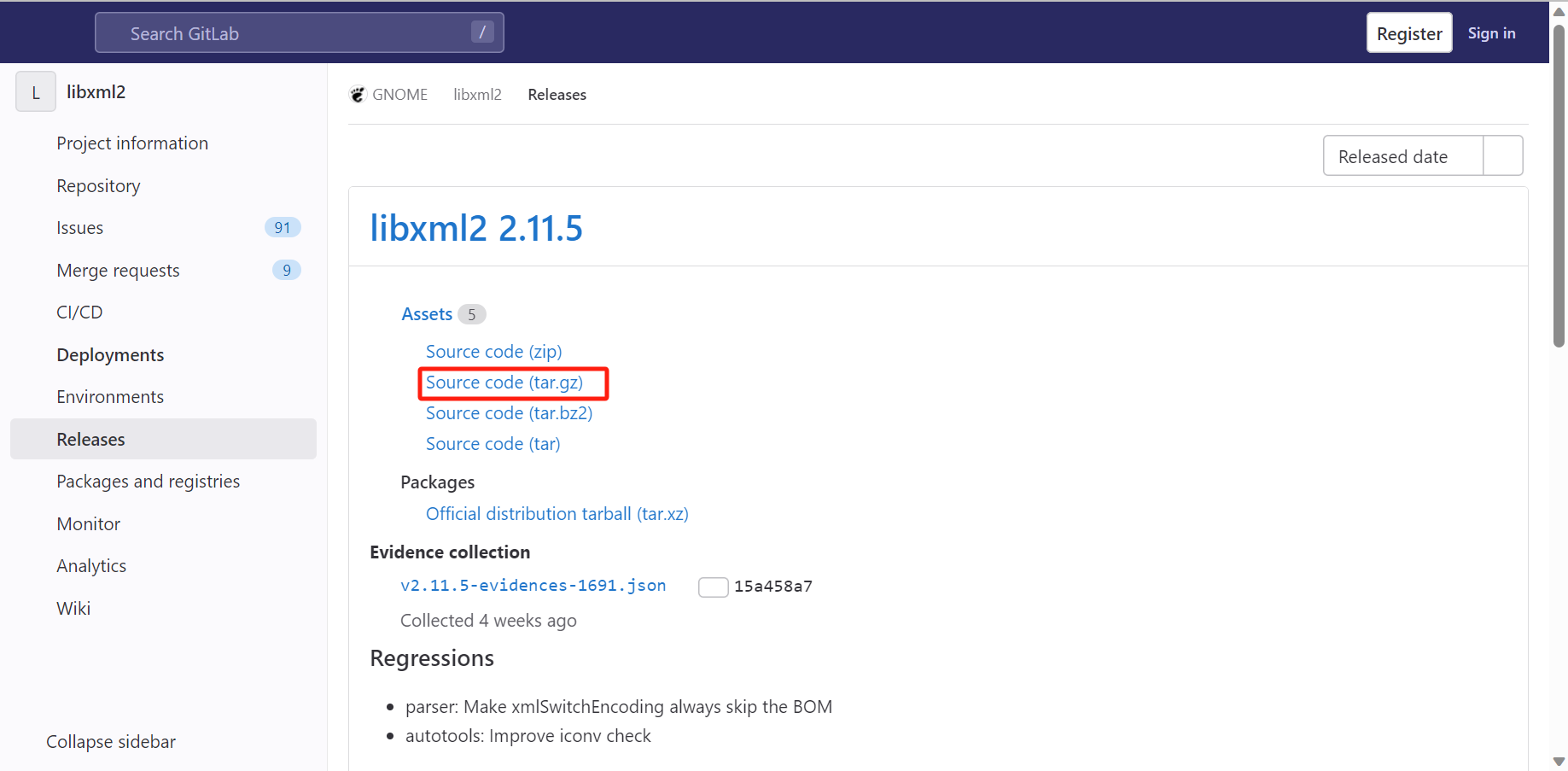The image size is (1568, 771).
Task: Expand the Evidence collection JSON entry
Action: pyautogui.click(x=533, y=585)
